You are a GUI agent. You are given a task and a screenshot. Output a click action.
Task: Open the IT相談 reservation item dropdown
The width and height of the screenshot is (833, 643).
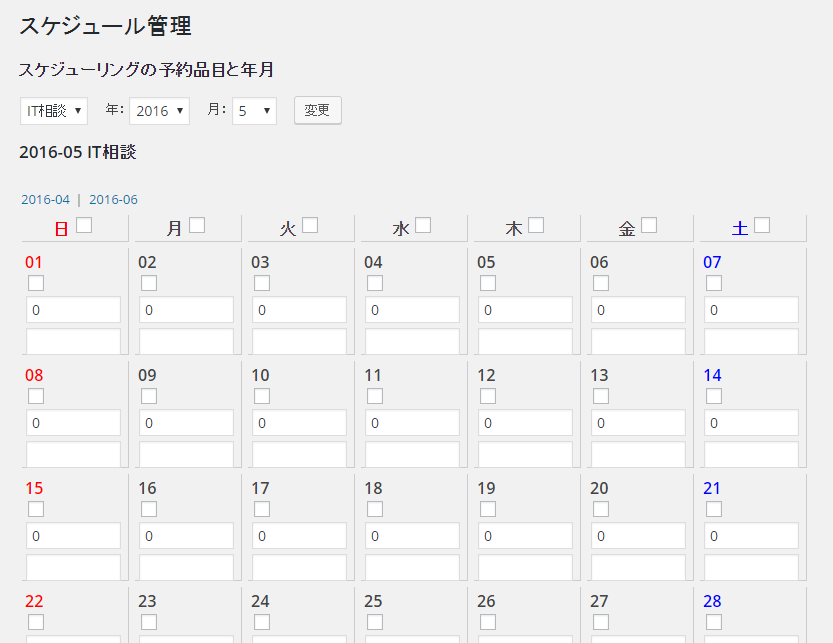click(53, 111)
